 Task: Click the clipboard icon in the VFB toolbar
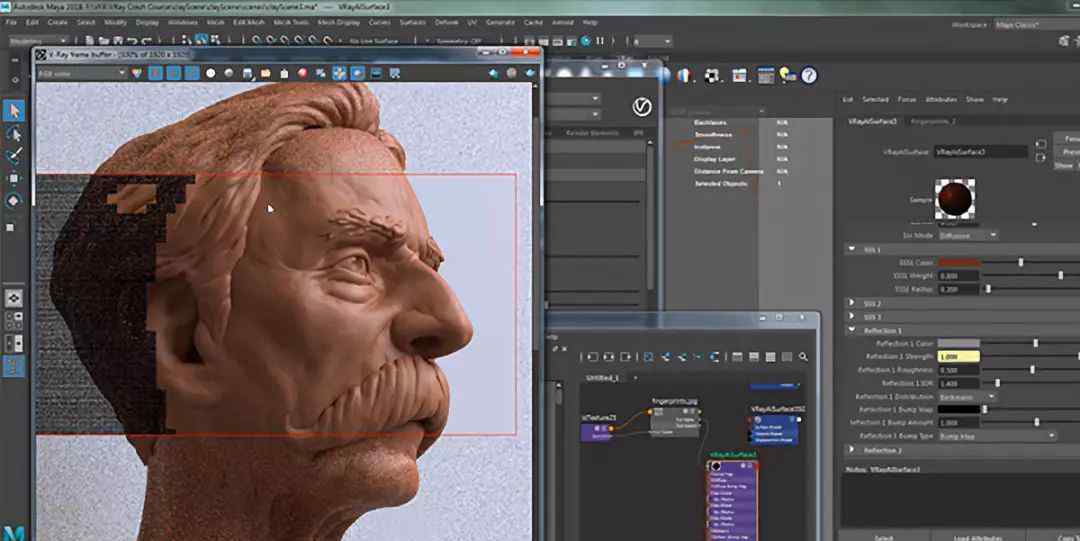pos(284,73)
